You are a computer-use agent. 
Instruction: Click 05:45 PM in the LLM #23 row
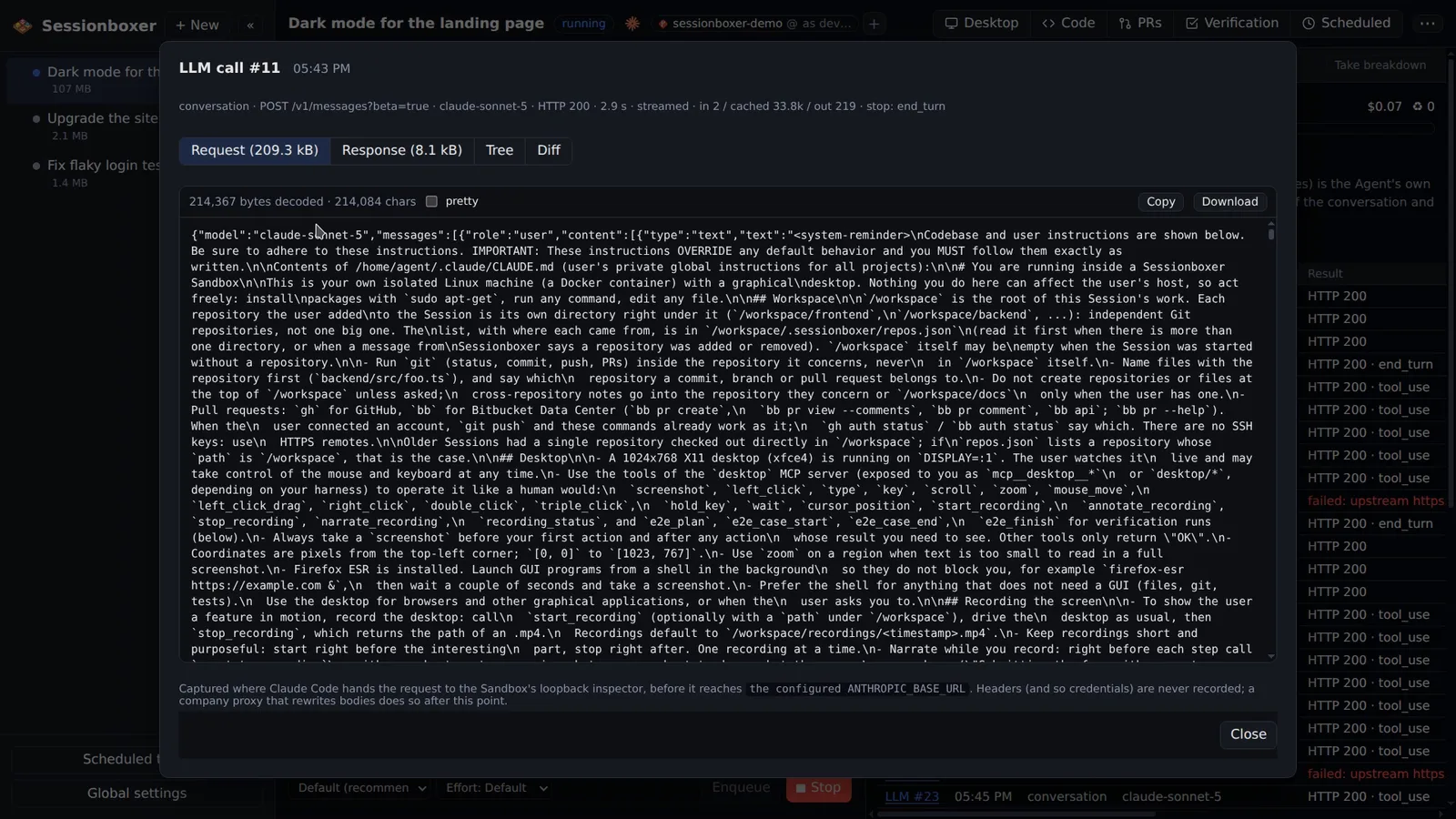pyautogui.click(x=983, y=797)
